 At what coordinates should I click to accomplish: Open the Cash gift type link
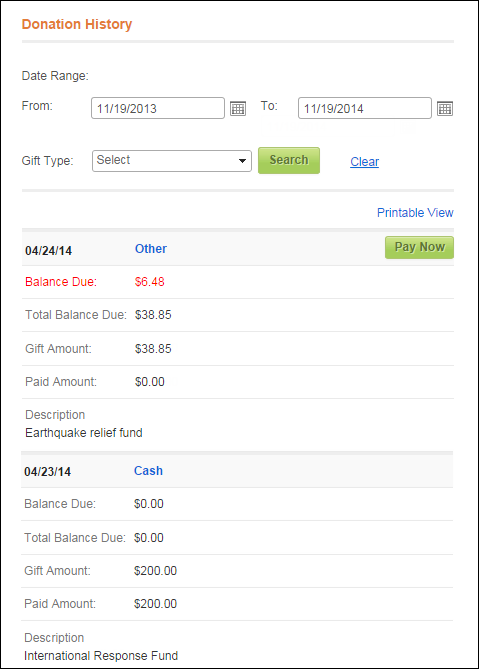coord(148,471)
